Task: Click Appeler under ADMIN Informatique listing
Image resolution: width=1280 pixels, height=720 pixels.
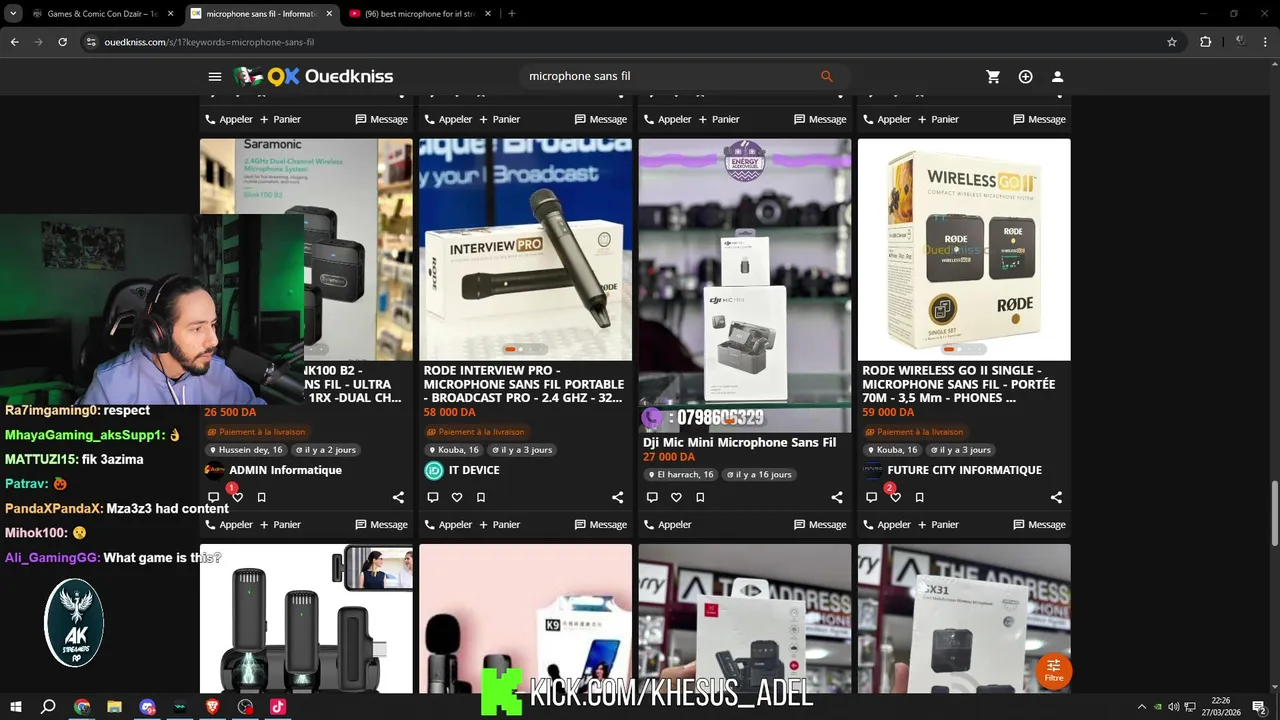Action: click(x=229, y=524)
